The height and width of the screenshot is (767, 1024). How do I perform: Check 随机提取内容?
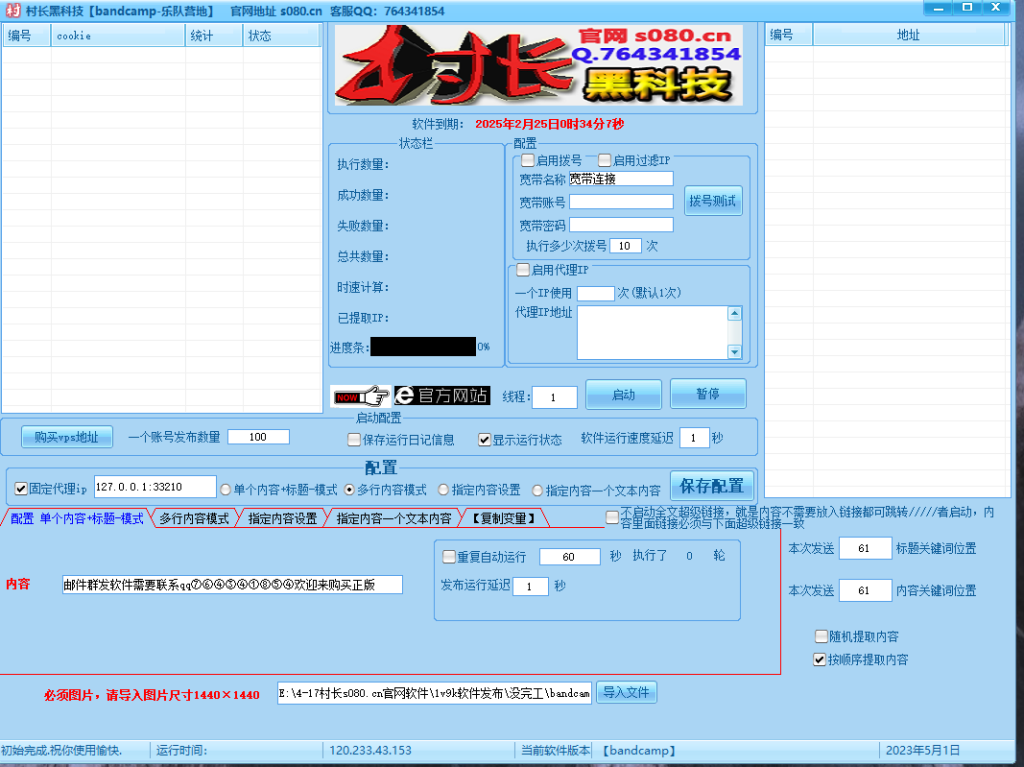pyautogui.click(x=823, y=636)
